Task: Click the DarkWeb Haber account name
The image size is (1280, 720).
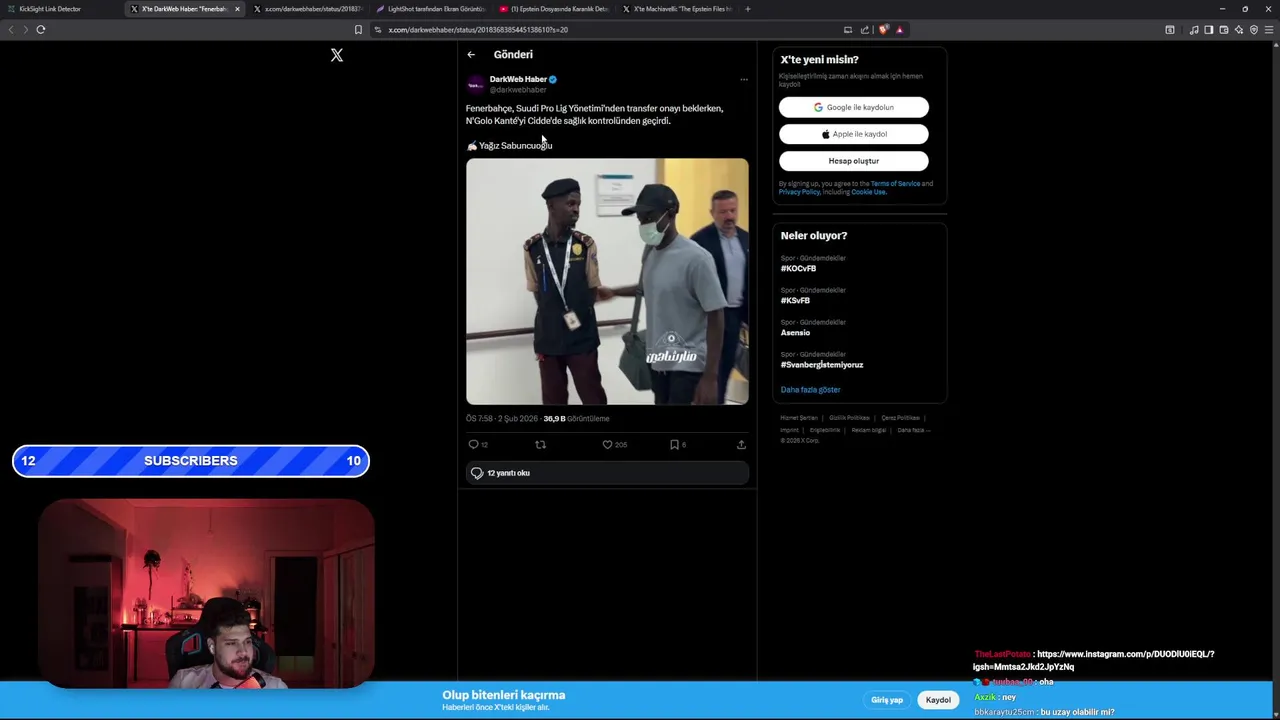Action: pos(518,79)
